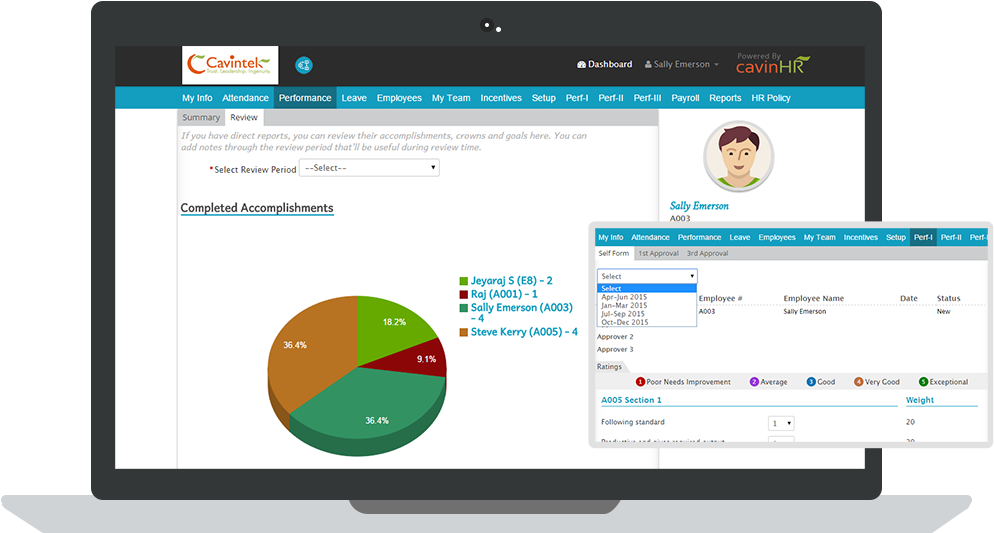Image resolution: width=994 pixels, height=533 pixels.
Task: Open the period Select combo box in Perf-I window
Action: [647, 276]
